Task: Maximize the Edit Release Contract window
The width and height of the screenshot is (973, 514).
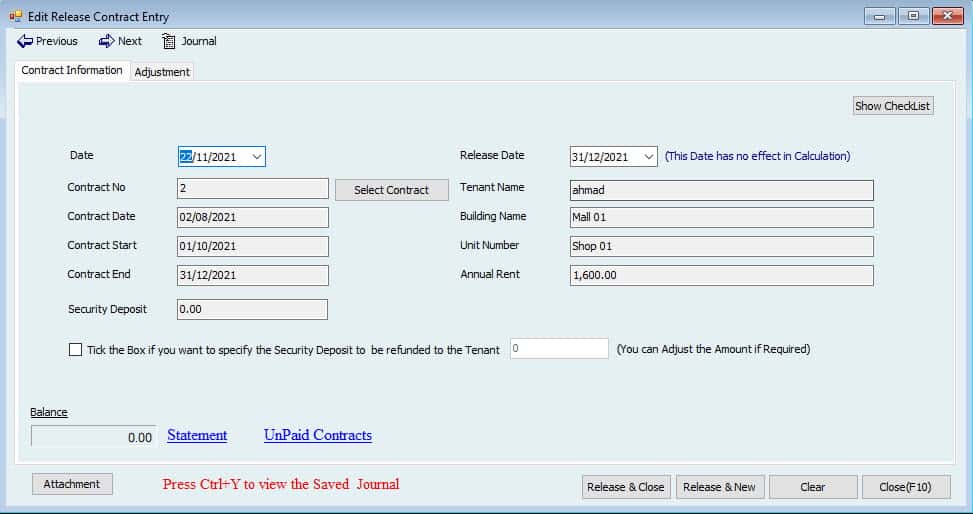Action: (913, 16)
